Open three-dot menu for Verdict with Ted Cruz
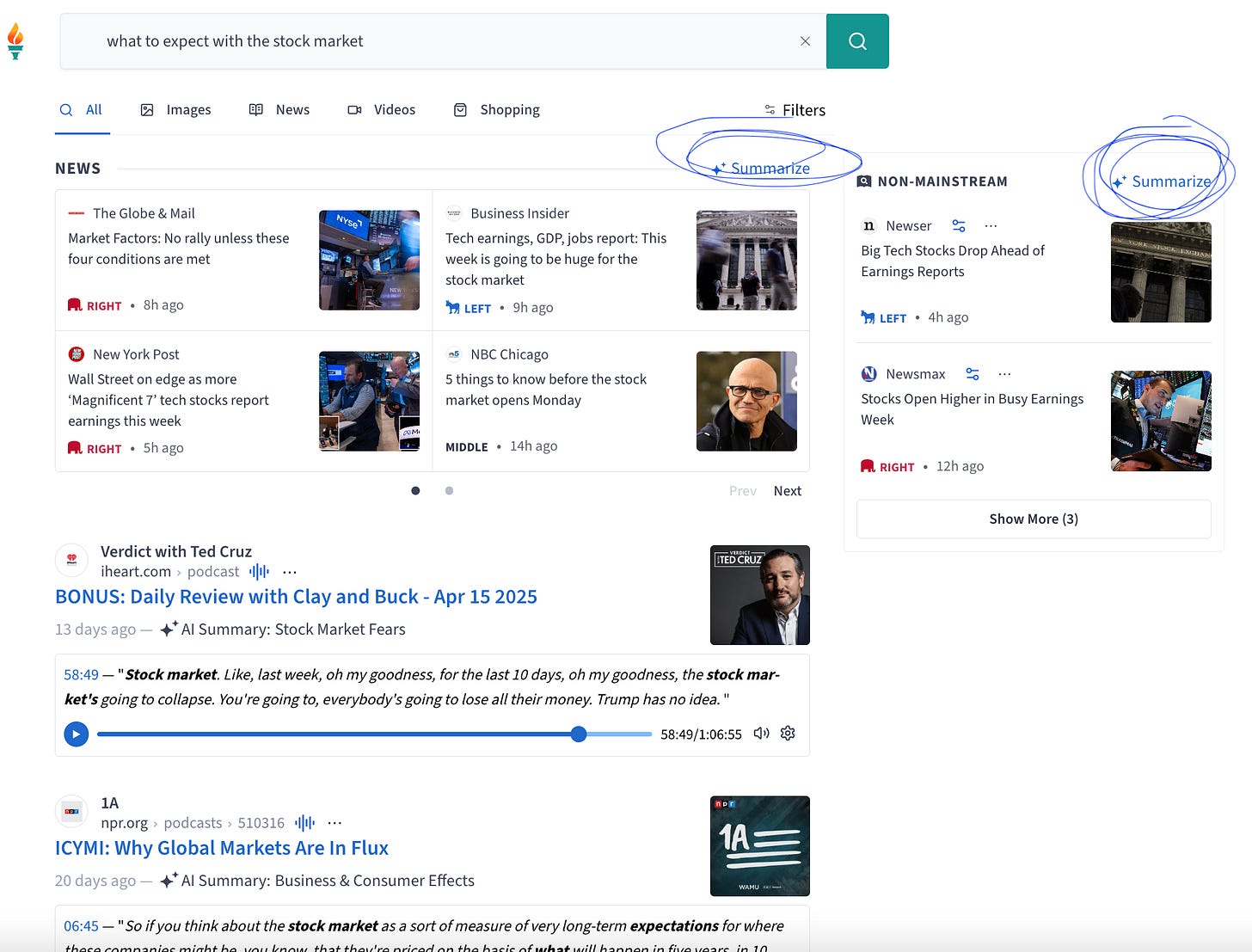Image resolution: width=1252 pixels, height=952 pixels. pos(290,572)
